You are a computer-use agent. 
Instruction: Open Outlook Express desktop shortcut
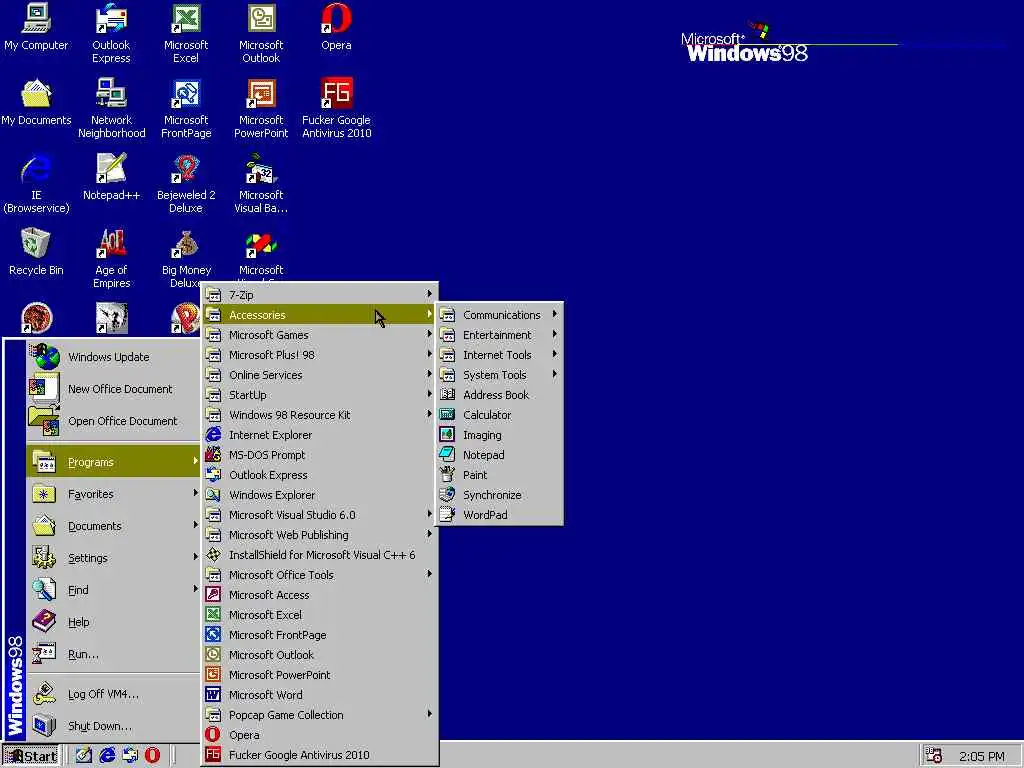click(x=111, y=33)
